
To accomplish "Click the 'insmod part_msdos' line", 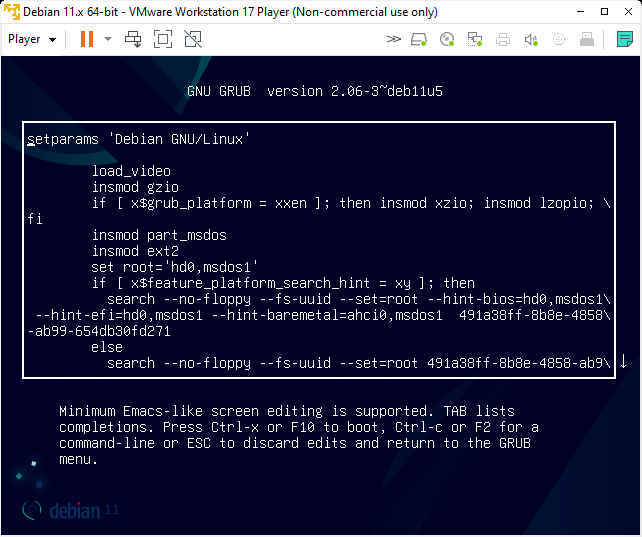I will point(159,235).
